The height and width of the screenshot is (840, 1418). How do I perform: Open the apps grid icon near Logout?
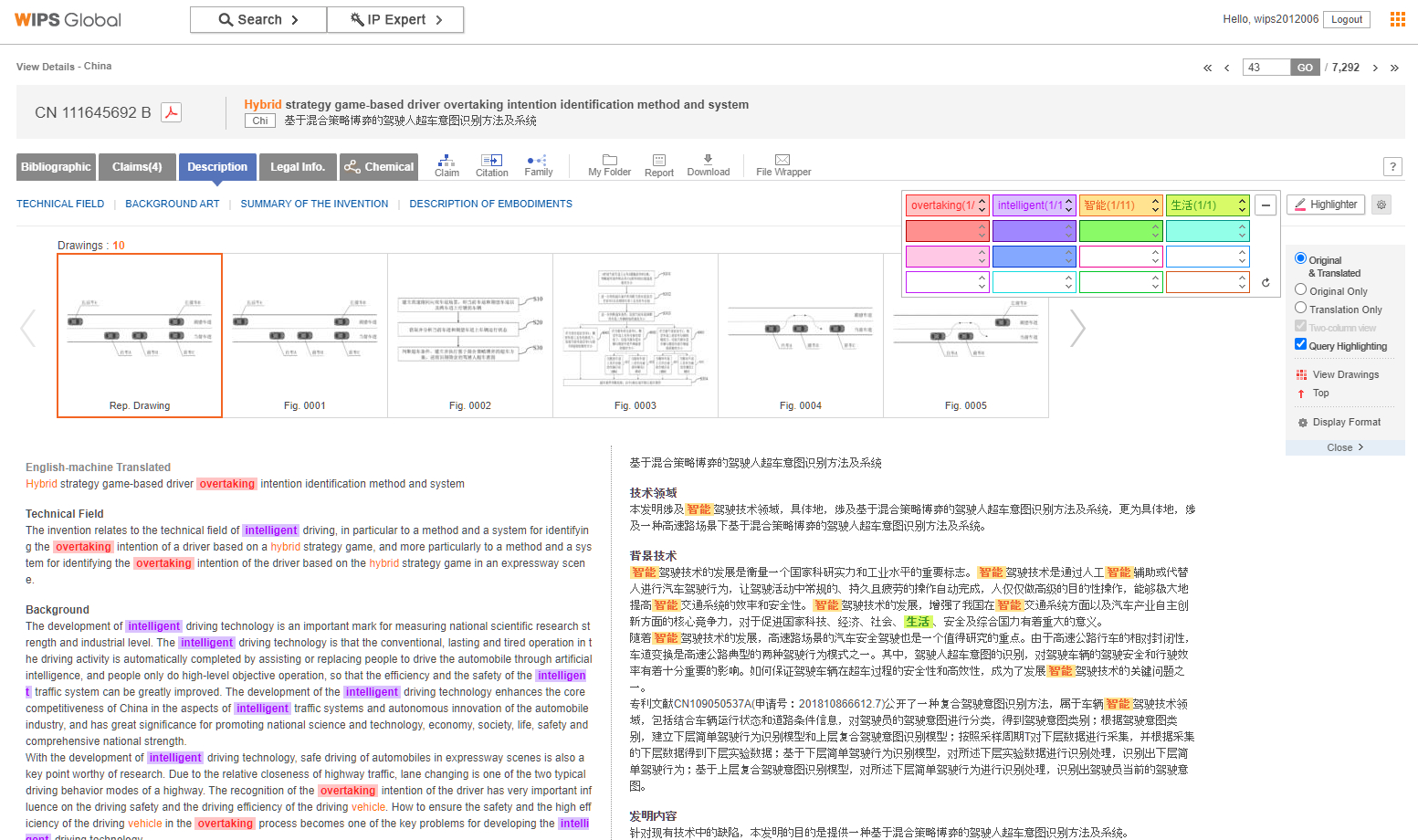(1397, 19)
